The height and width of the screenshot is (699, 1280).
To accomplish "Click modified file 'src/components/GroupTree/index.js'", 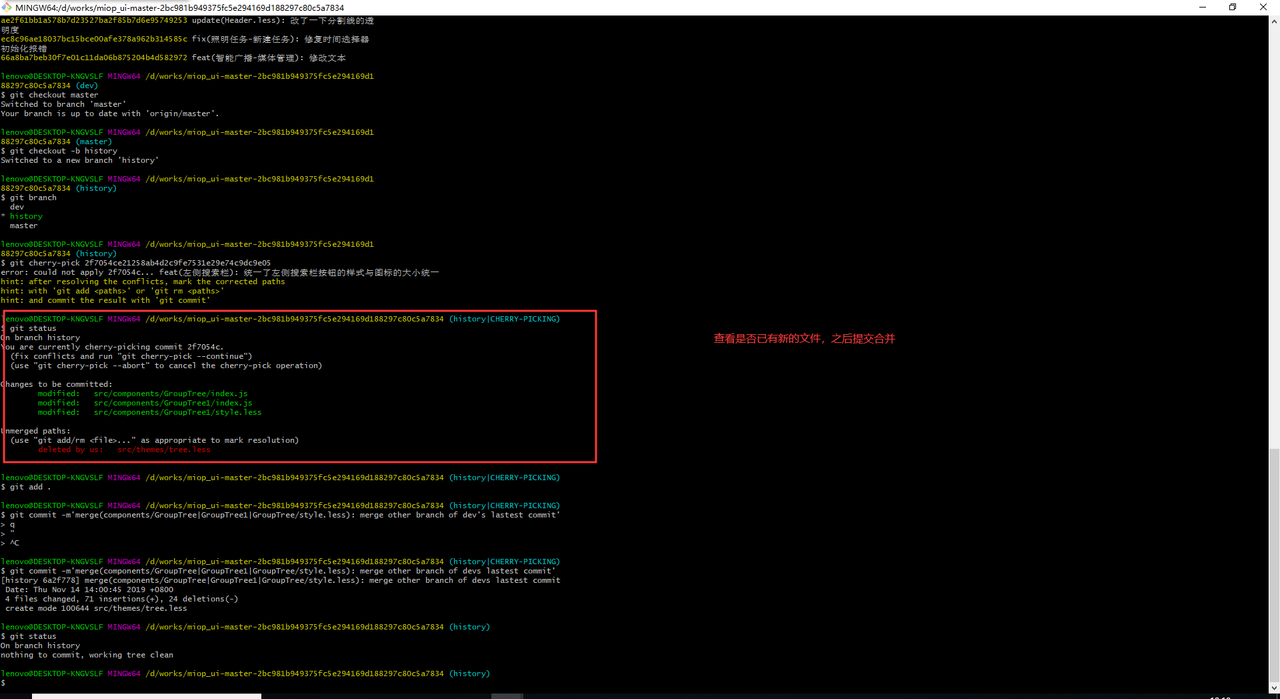I will click(143, 394).
